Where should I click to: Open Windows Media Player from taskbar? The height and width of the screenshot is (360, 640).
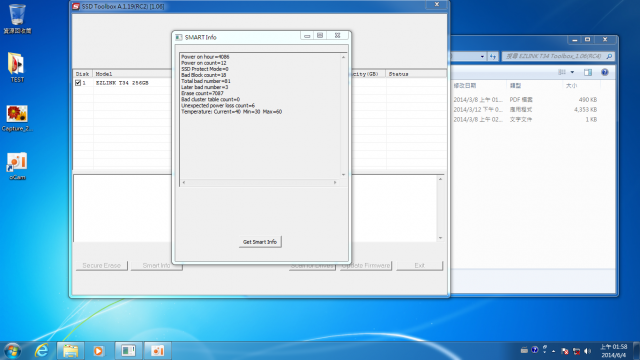point(98,351)
